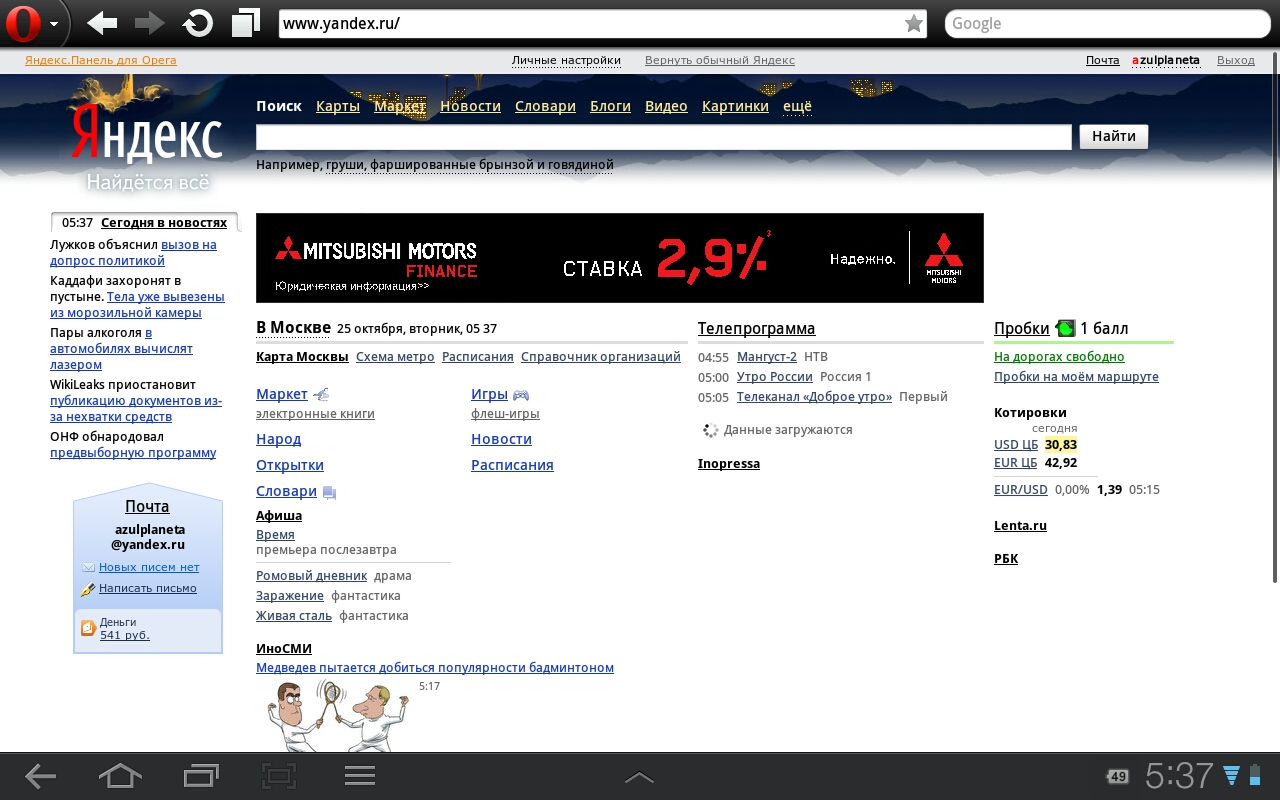Open Android recent apps button
The height and width of the screenshot is (800, 1280).
[201, 776]
